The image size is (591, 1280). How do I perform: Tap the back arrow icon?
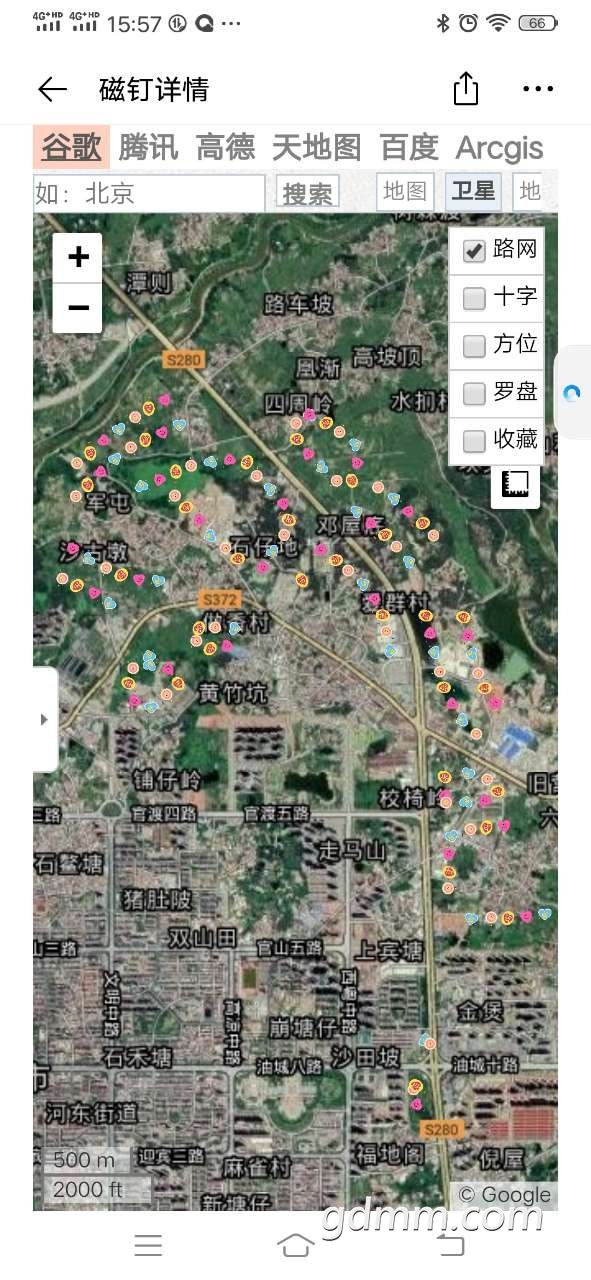[52, 89]
